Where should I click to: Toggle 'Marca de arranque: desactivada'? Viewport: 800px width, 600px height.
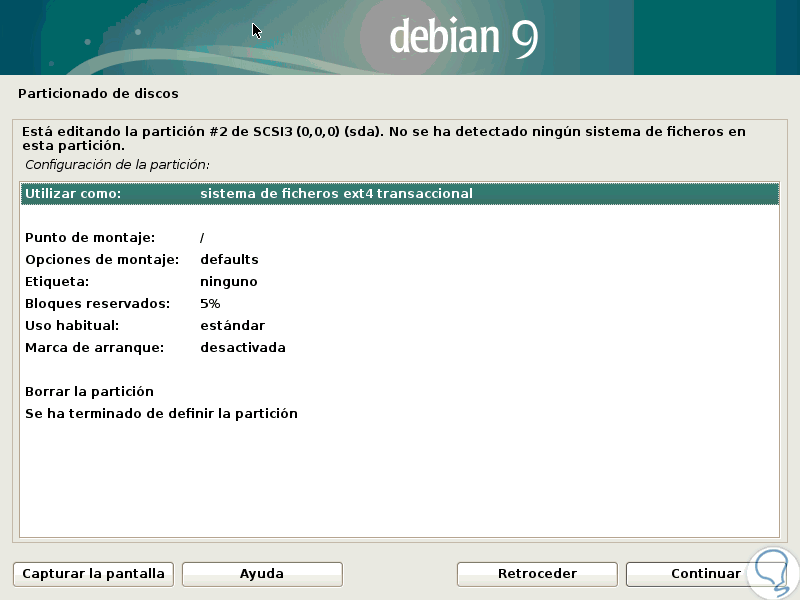(x=399, y=347)
